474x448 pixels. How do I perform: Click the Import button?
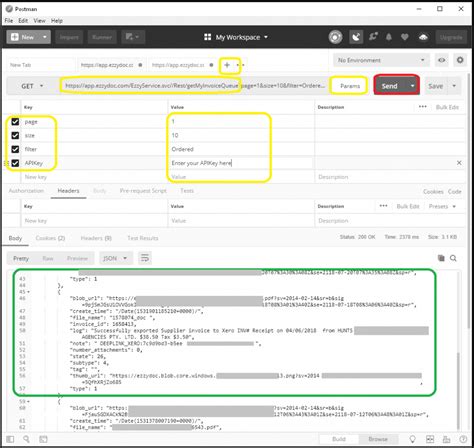point(69,37)
